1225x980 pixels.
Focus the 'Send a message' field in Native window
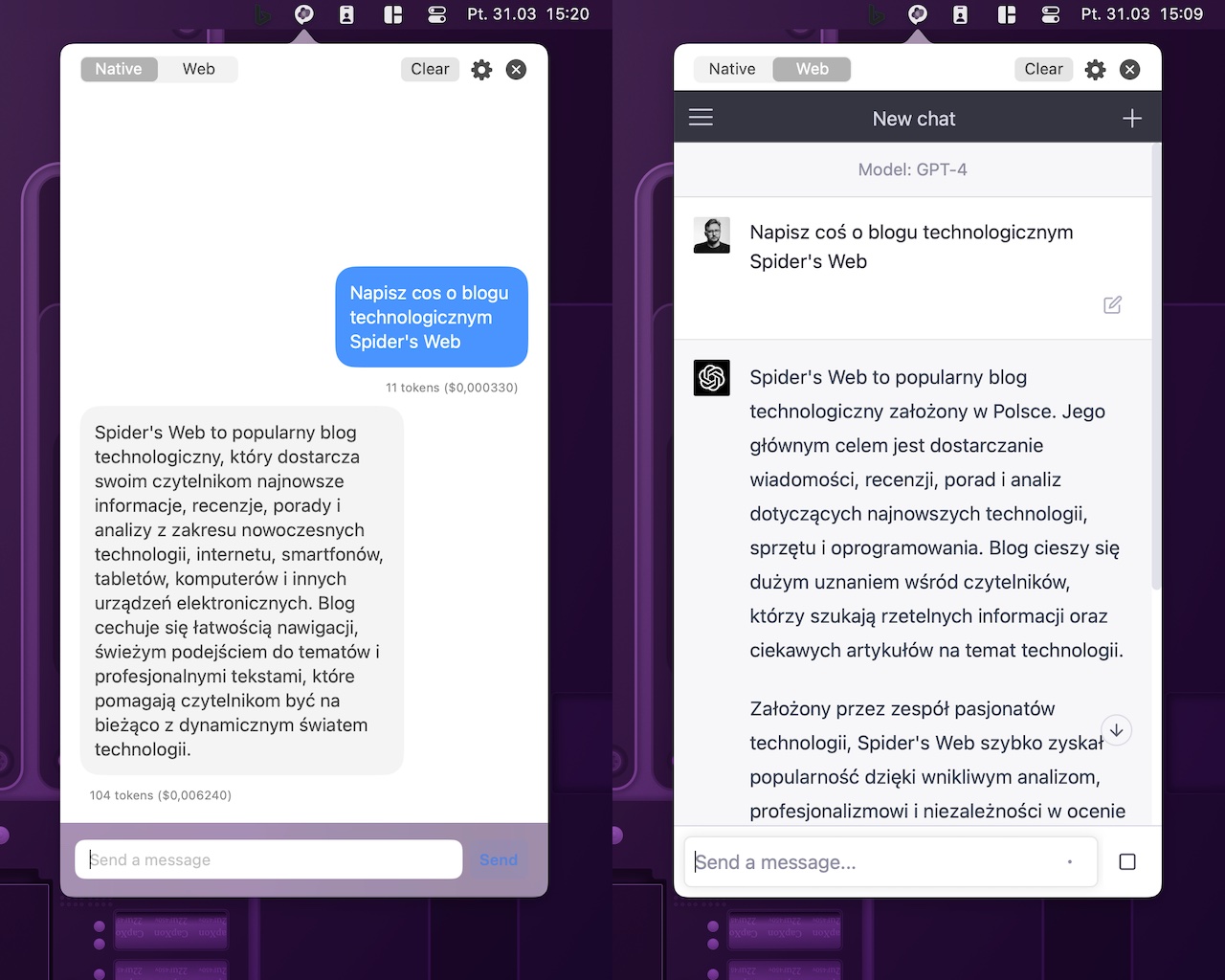[x=269, y=859]
